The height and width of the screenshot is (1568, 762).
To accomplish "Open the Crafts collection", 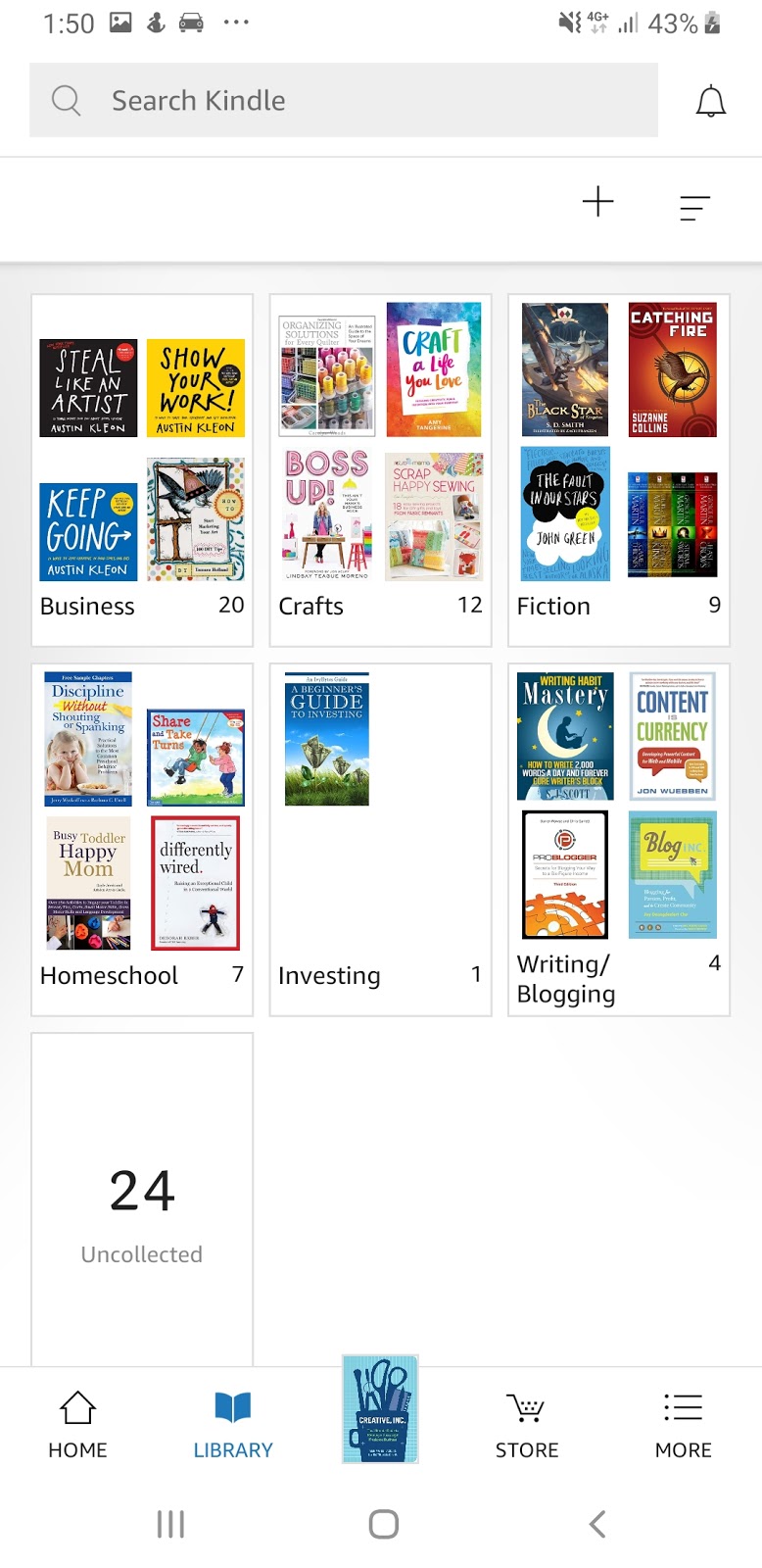I will pos(380,470).
